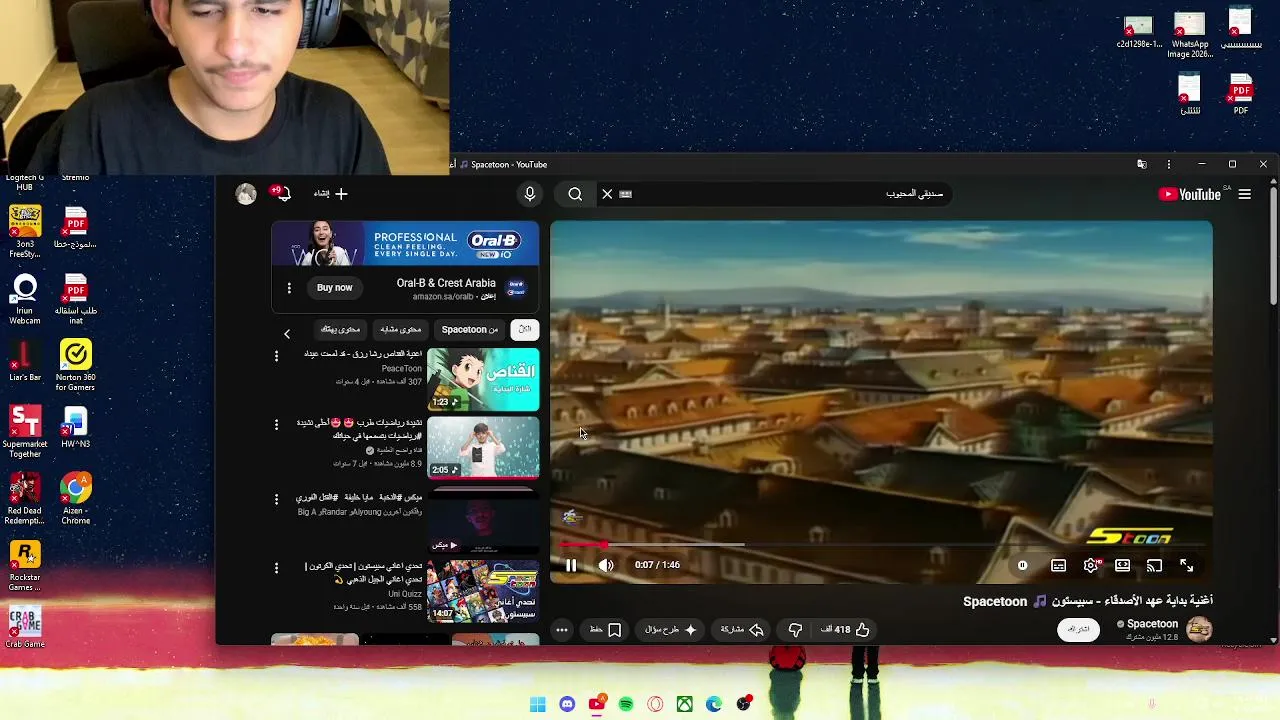This screenshot has width=1280, height=720.
Task: Open the Spacetoon channel name link
Action: pyautogui.click(x=1152, y=624)
